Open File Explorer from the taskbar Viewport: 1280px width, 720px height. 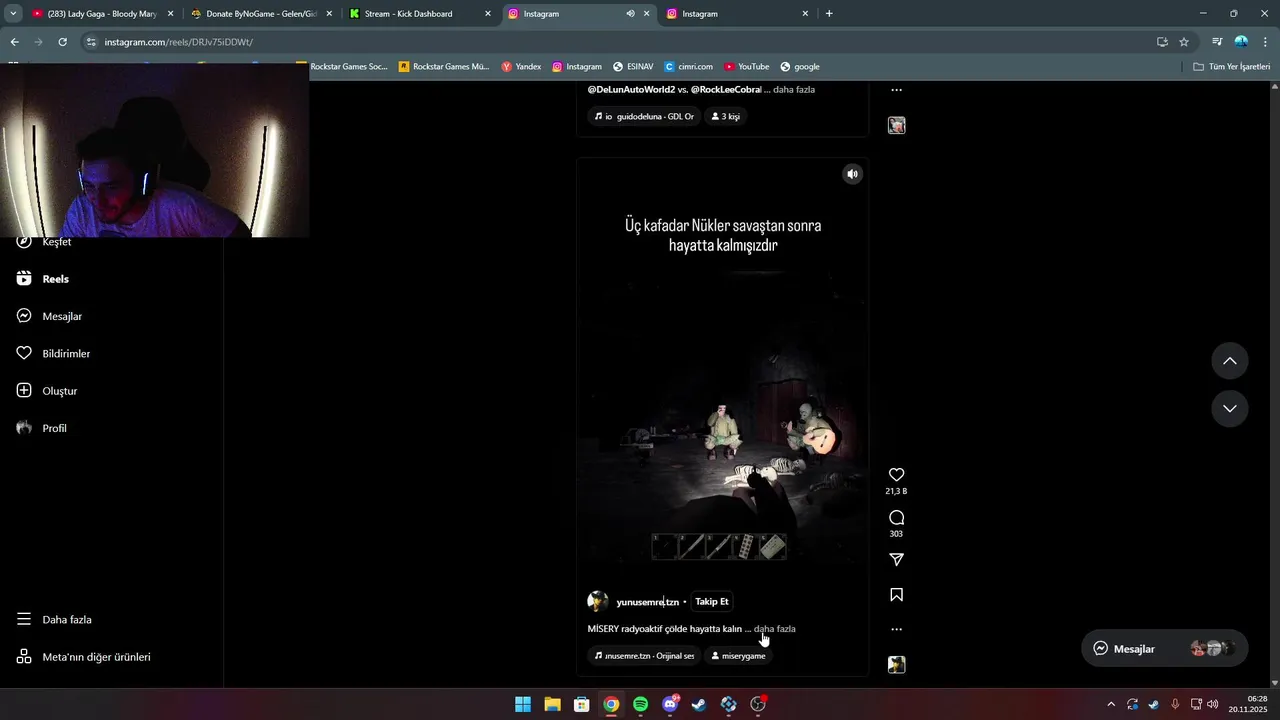[x=552, y=704]
